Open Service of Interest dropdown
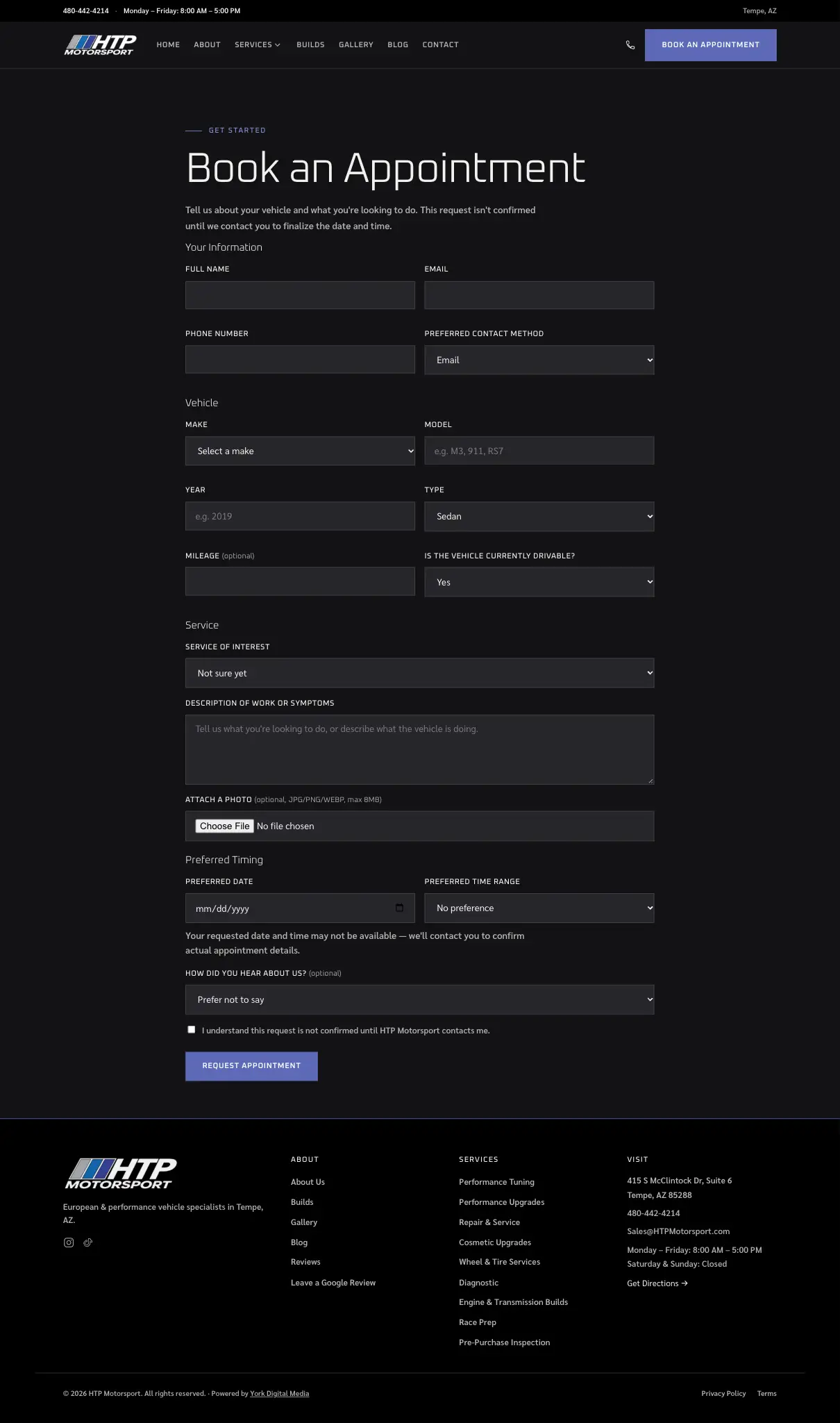The image size is (840, 1423). [x=419, y=673]
